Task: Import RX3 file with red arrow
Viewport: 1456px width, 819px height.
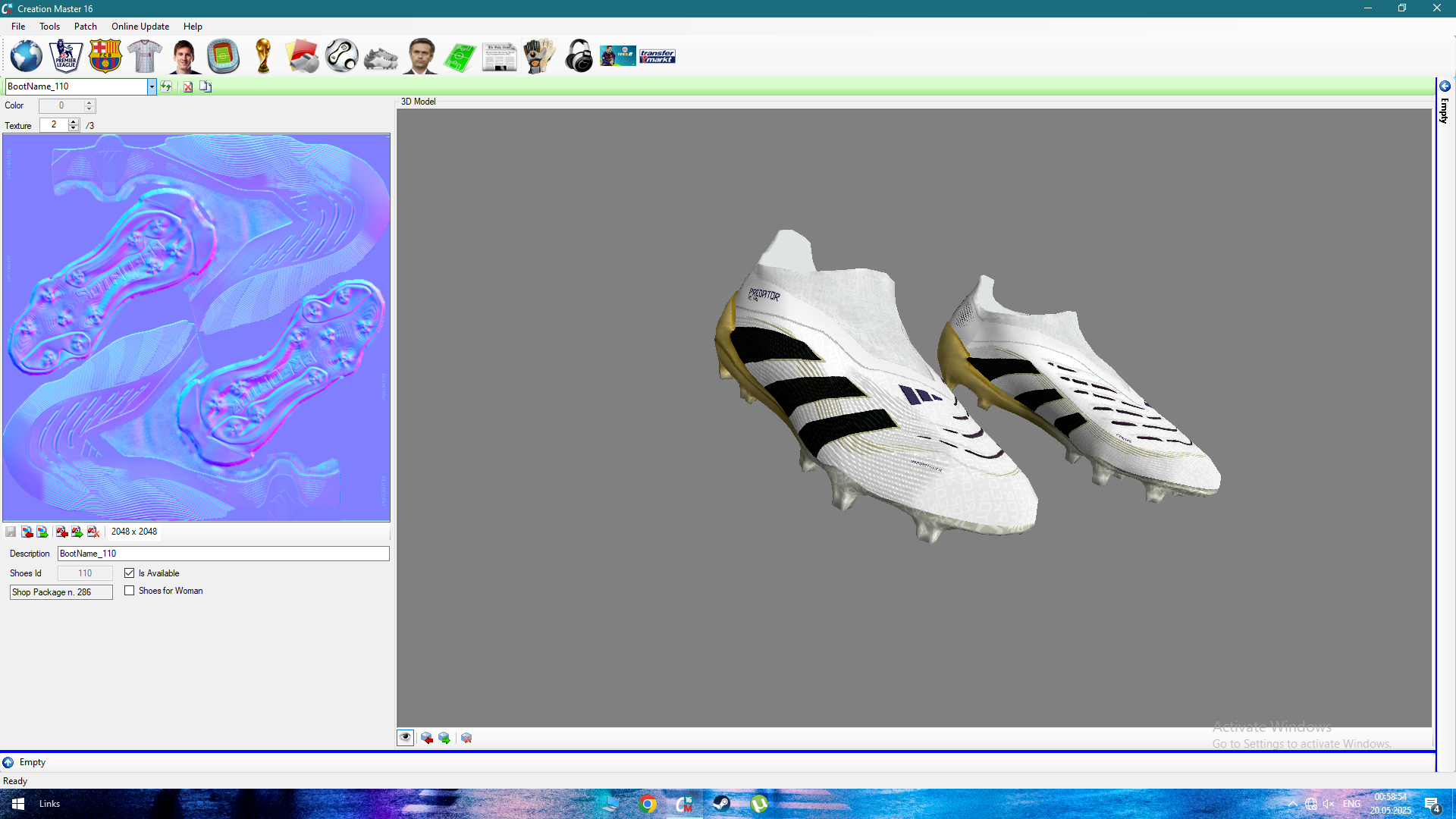Action: coord(61,532)
